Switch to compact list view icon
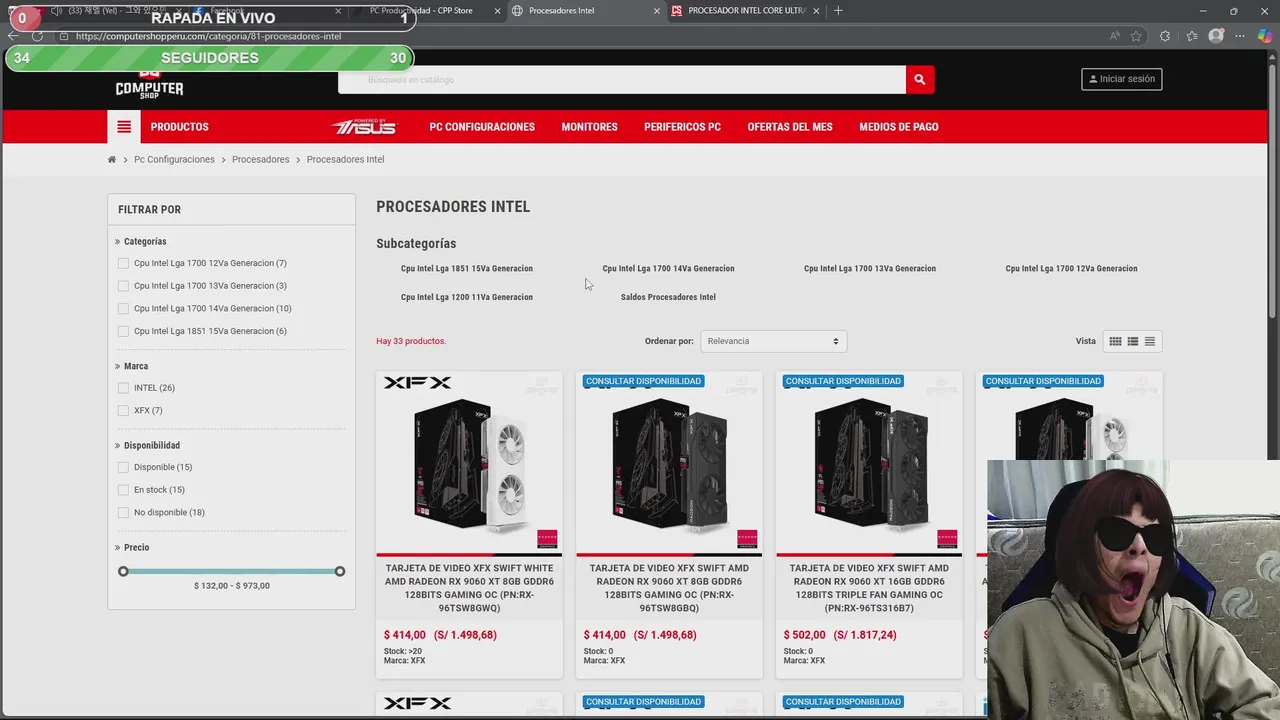The height and width of the screenshot is (720, 1280). pyautogui.click(x=1150, y=341)
